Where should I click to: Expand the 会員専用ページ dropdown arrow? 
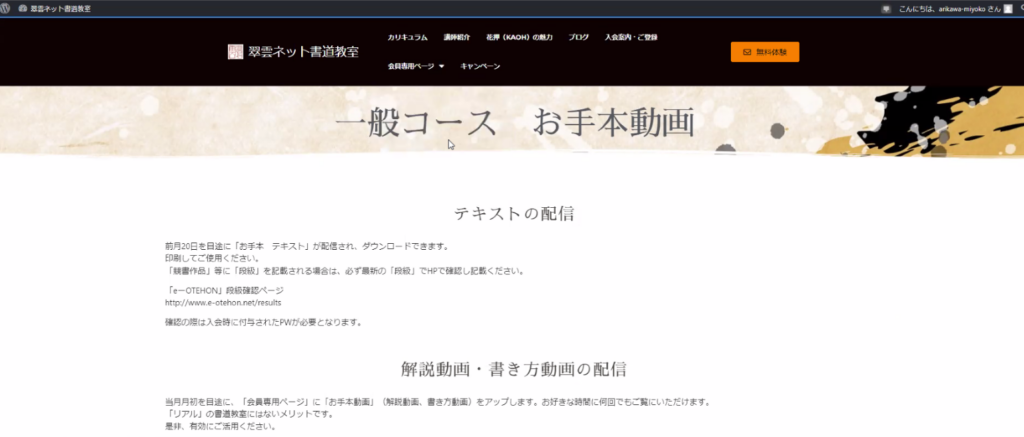(x=441, y=67)
